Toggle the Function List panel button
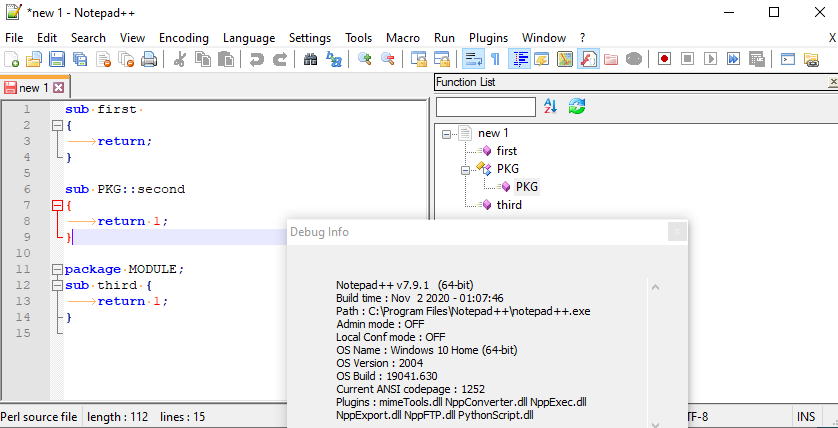 pos(588,59)
